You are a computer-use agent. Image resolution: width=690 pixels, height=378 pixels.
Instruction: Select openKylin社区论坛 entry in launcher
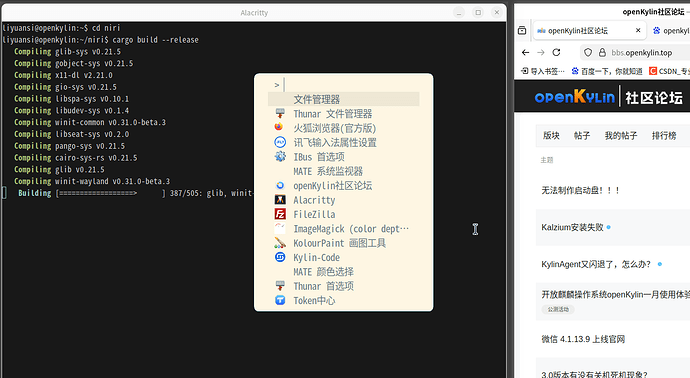(343, 186)
